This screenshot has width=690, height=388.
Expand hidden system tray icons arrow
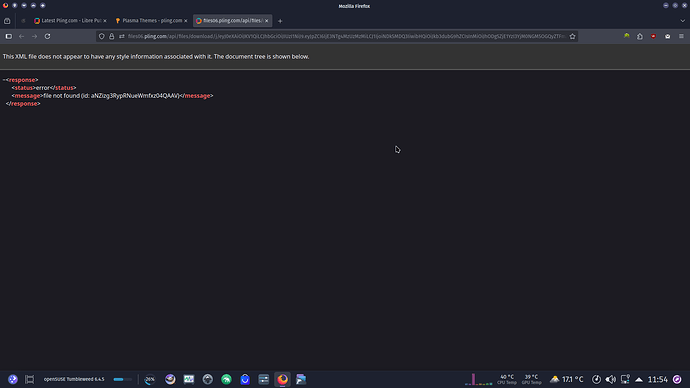[x=639, y=379]
